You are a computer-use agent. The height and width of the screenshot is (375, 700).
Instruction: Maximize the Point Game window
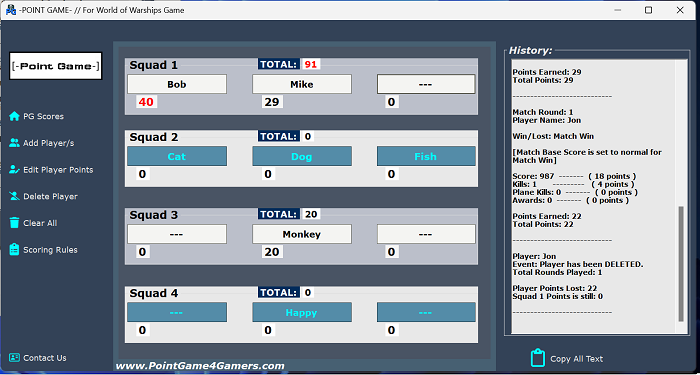(x=649, y=10)
